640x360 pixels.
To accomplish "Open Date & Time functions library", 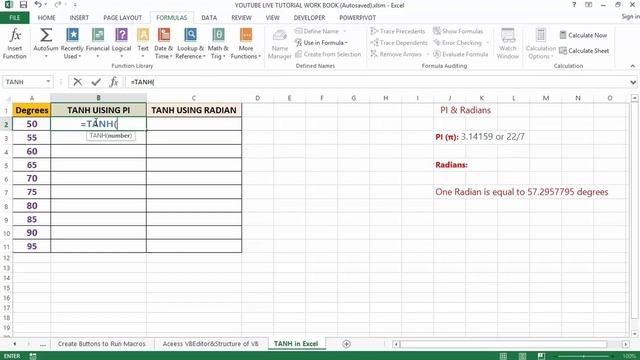I will tap(163, 44).
